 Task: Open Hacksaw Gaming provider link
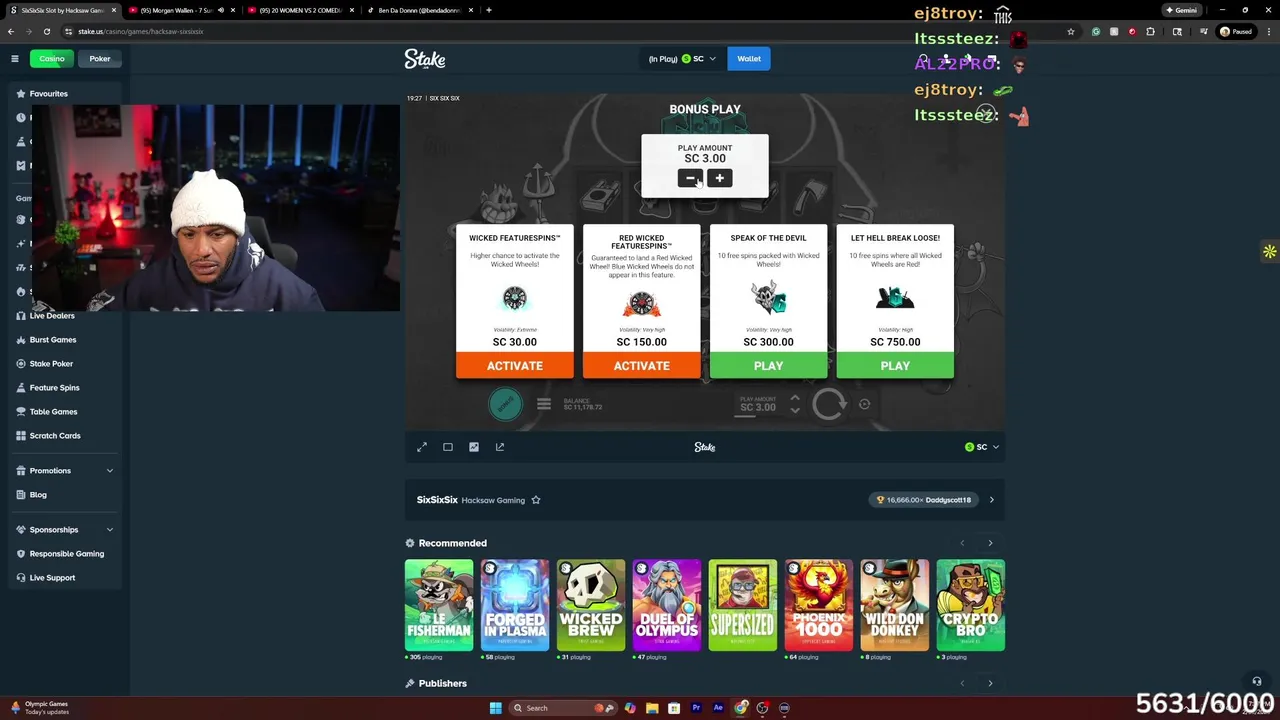click(494, 500)
